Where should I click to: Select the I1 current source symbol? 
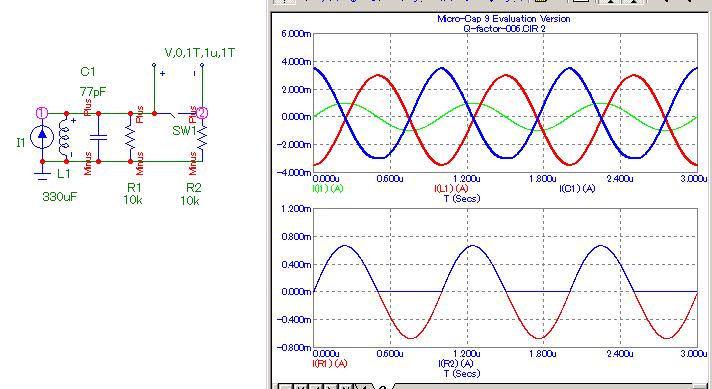tap(42, 137)
